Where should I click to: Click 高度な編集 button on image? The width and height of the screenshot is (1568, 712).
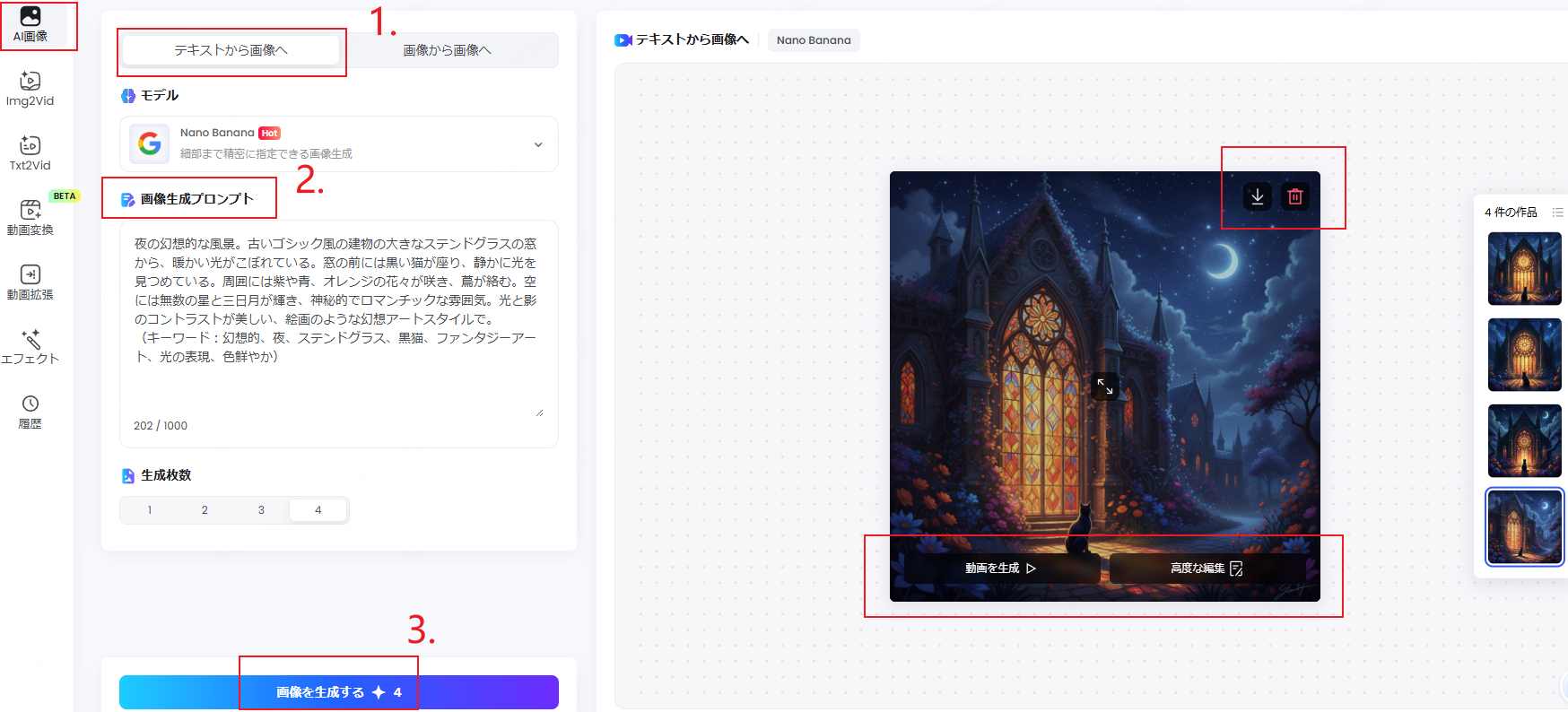pyautogui.click(x=1207, y=569)
